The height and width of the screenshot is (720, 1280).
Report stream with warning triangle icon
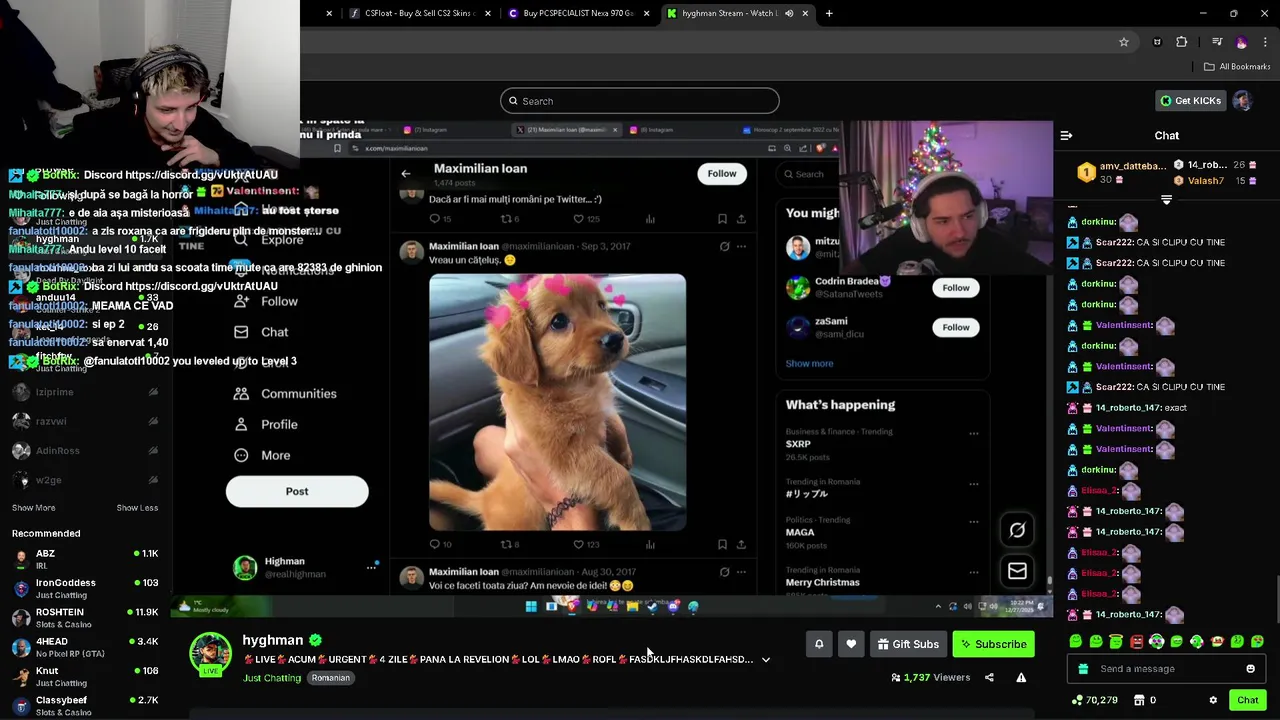[x=1021, y=677]
